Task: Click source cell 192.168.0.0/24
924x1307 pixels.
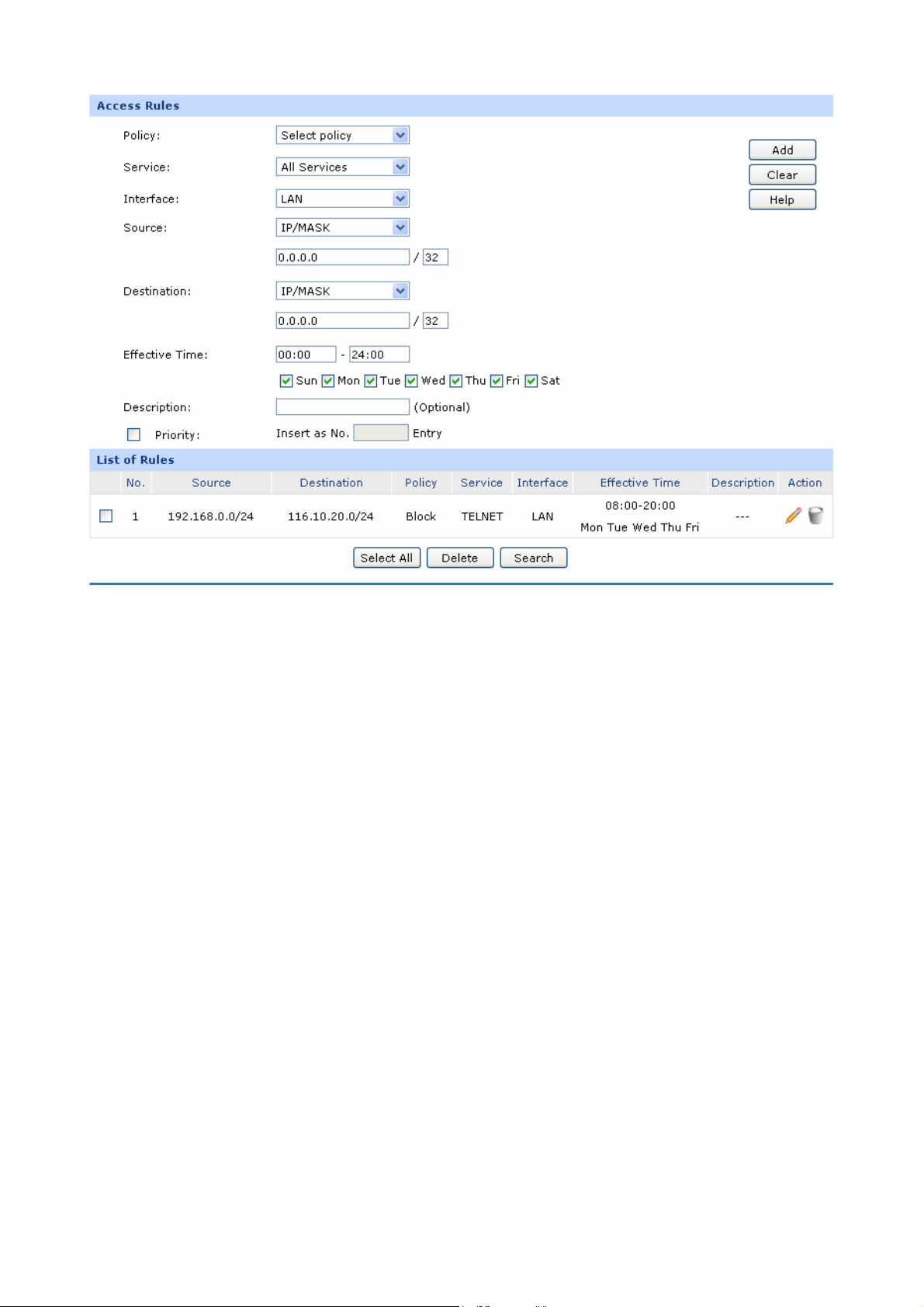Action: (x=211, y=517)
